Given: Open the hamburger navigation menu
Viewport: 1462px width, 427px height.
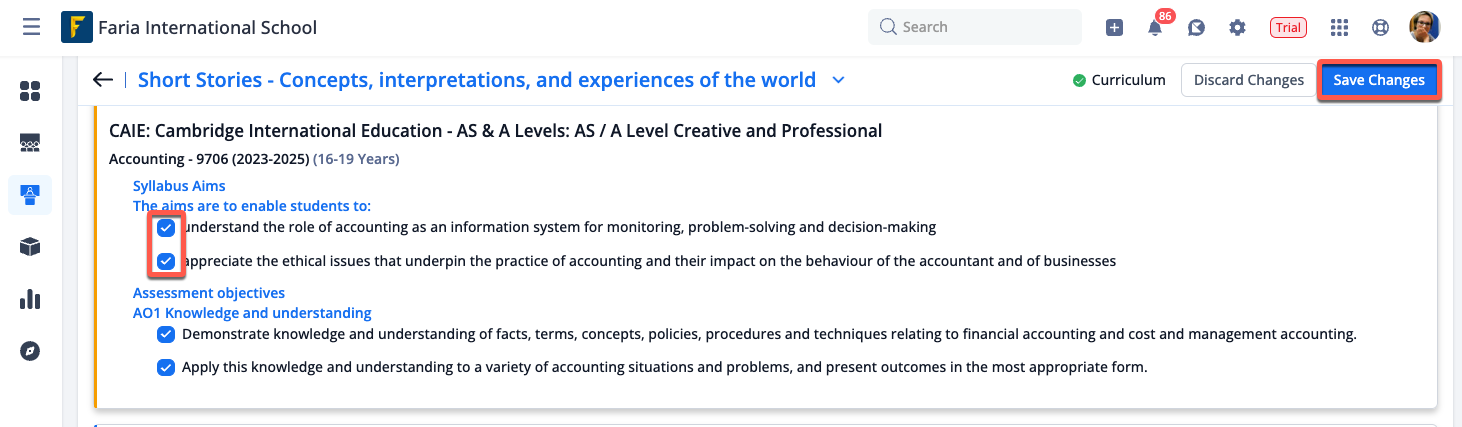Looking at the screenshot, I should (x=31, y=27).
